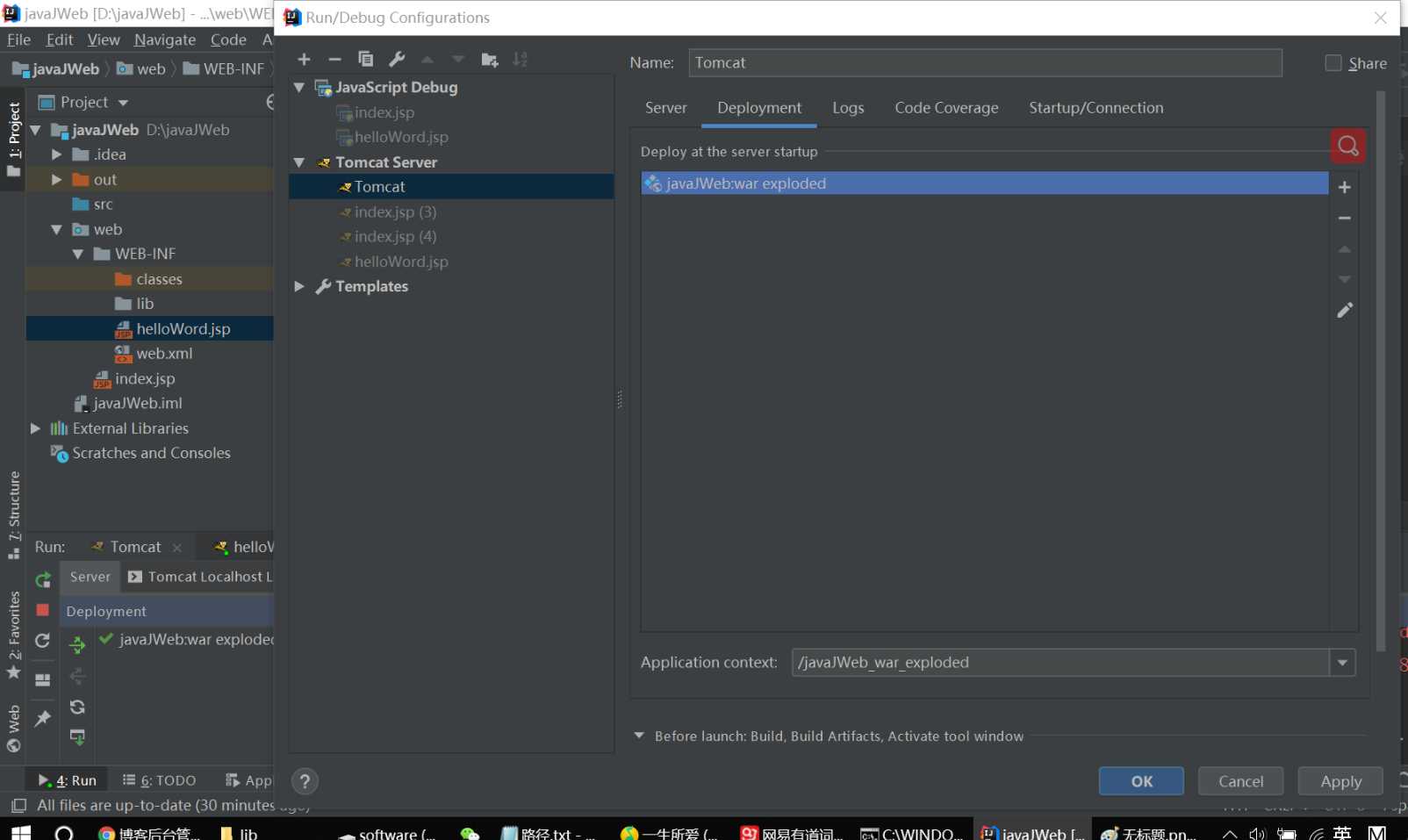1408x840 pixels.
Task: Collapse the Tomcat Server group
Action: [x=299, y=162]
